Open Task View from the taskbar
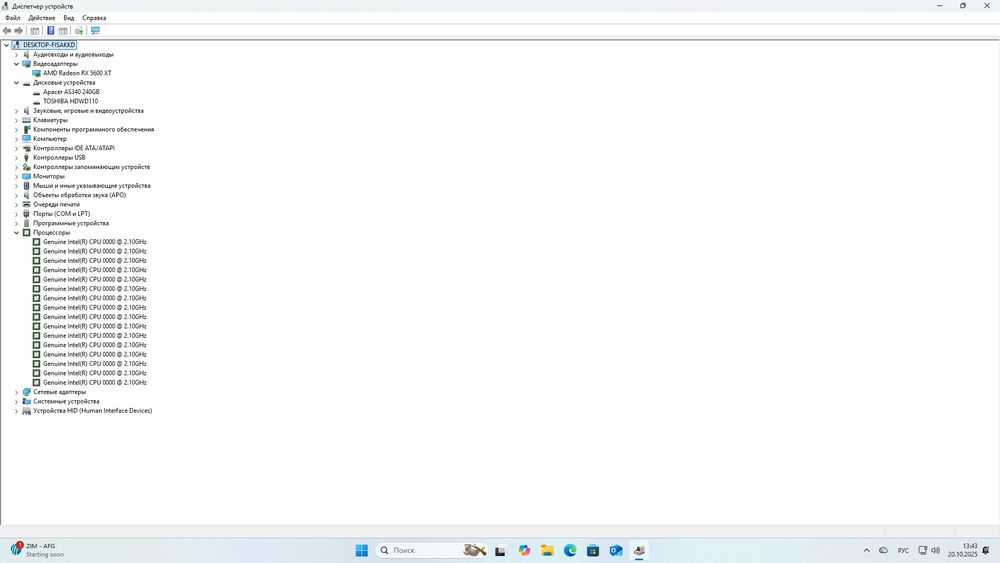Viewport: 1000px width, 563px height. [x=501, y=551]
